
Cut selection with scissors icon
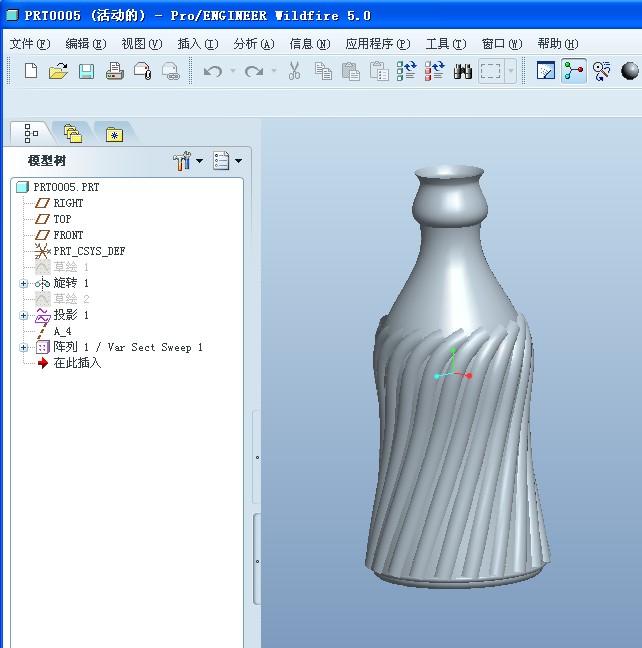(x=294, y=71)
